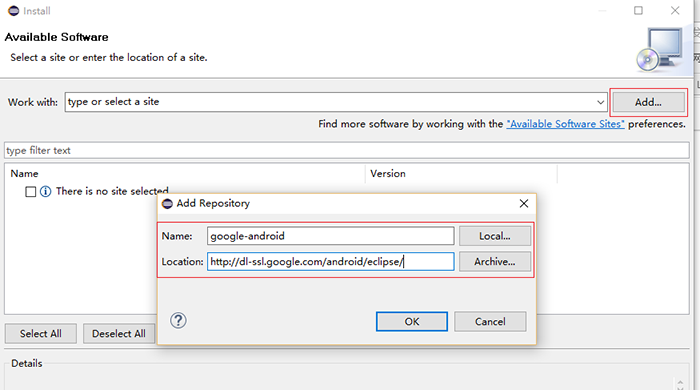
Task: Click the help question mark icon
Action: pyautogui.click(x=178, y=320)
